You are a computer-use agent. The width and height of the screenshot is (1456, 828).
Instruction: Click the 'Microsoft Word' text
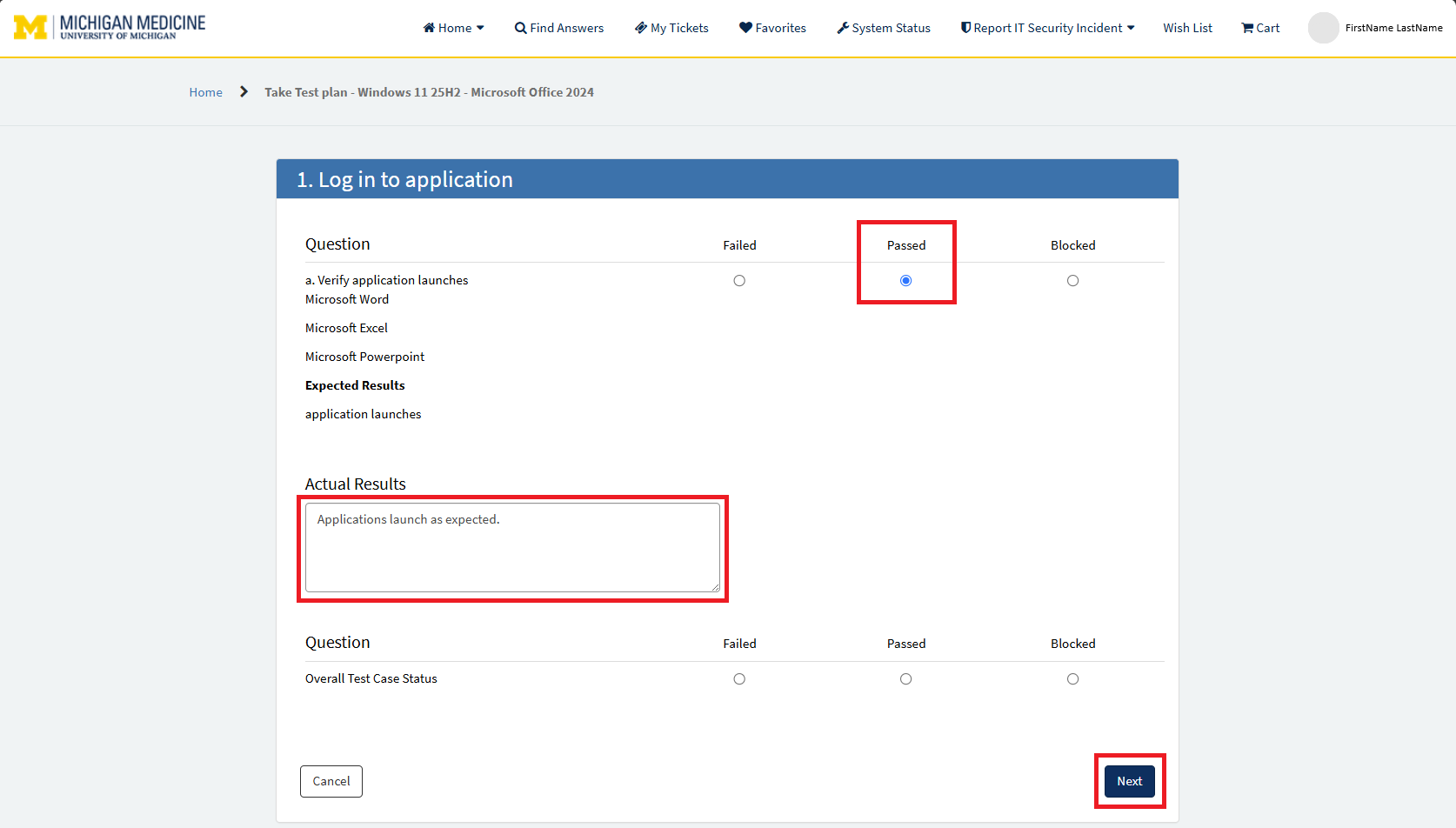coord(347,299)
